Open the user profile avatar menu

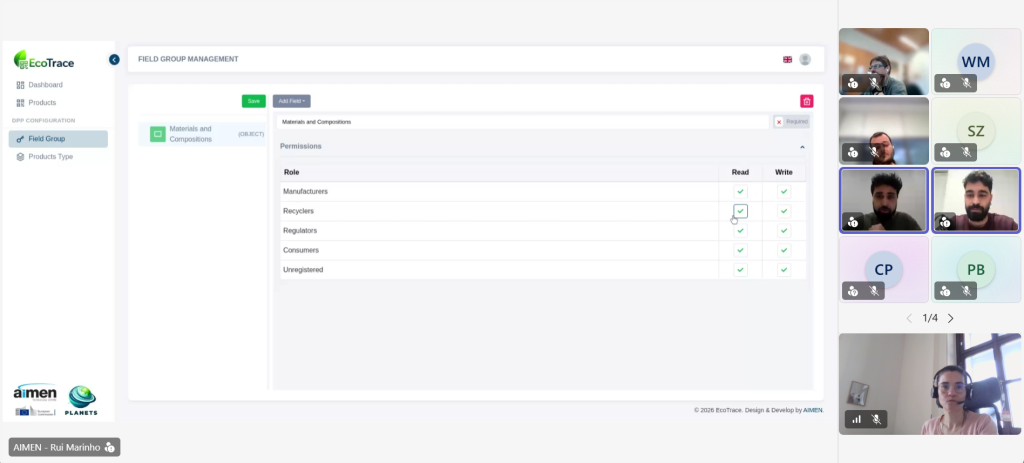point(805,59)
